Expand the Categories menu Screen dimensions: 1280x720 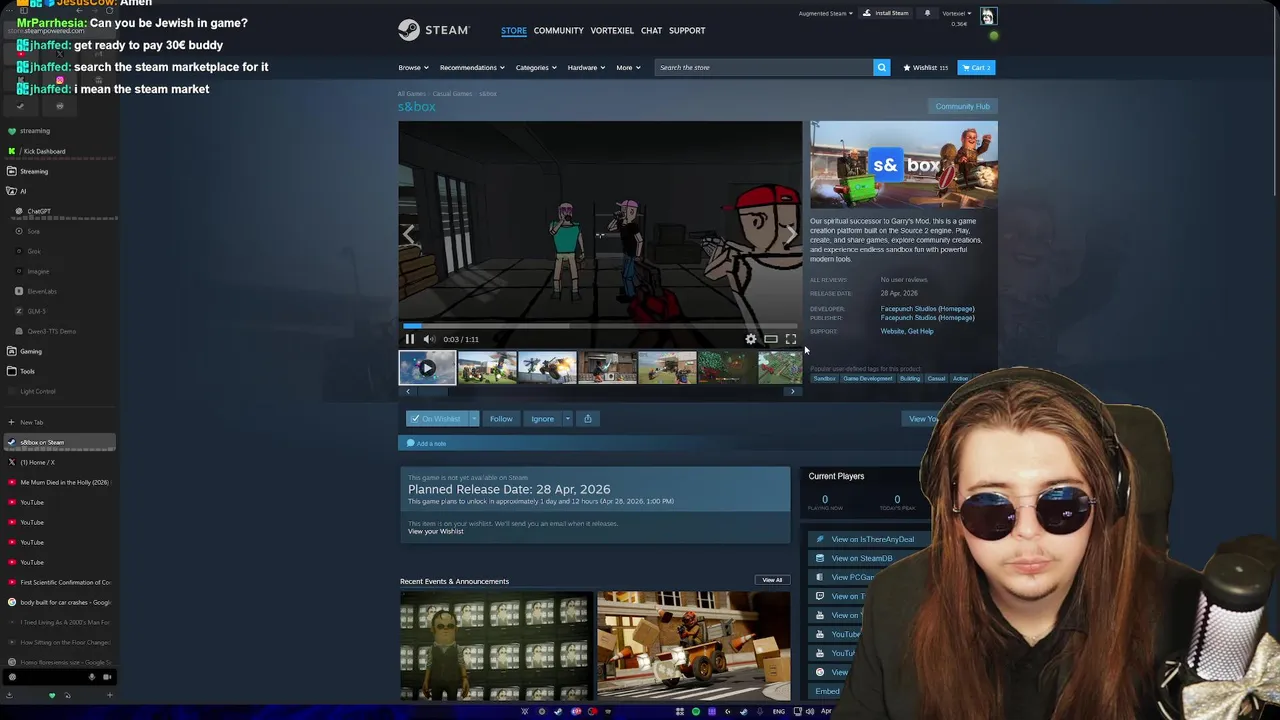[535, 67]
